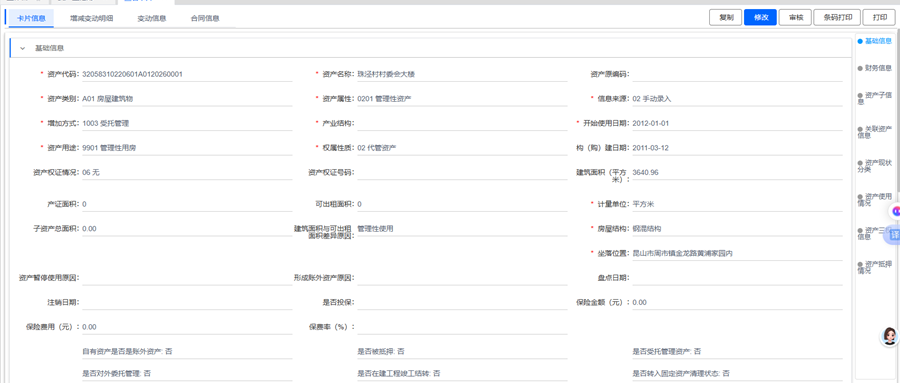Click the 坐落位置 field
This screenshot has height=383, width=900.
pyautogui.click(x=737, y=253)
